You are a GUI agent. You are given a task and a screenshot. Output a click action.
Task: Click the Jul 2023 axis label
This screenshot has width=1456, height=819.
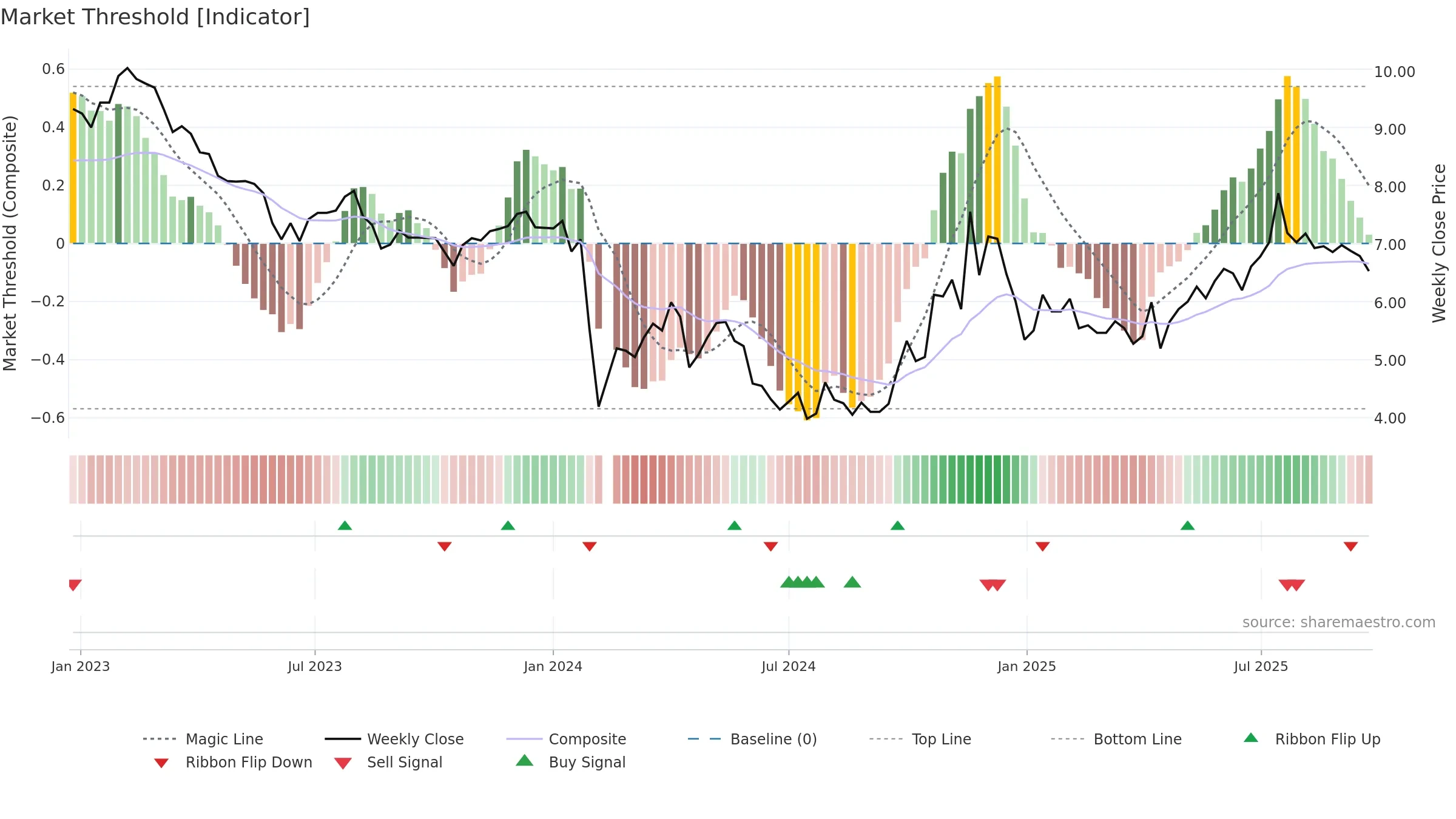315,666
